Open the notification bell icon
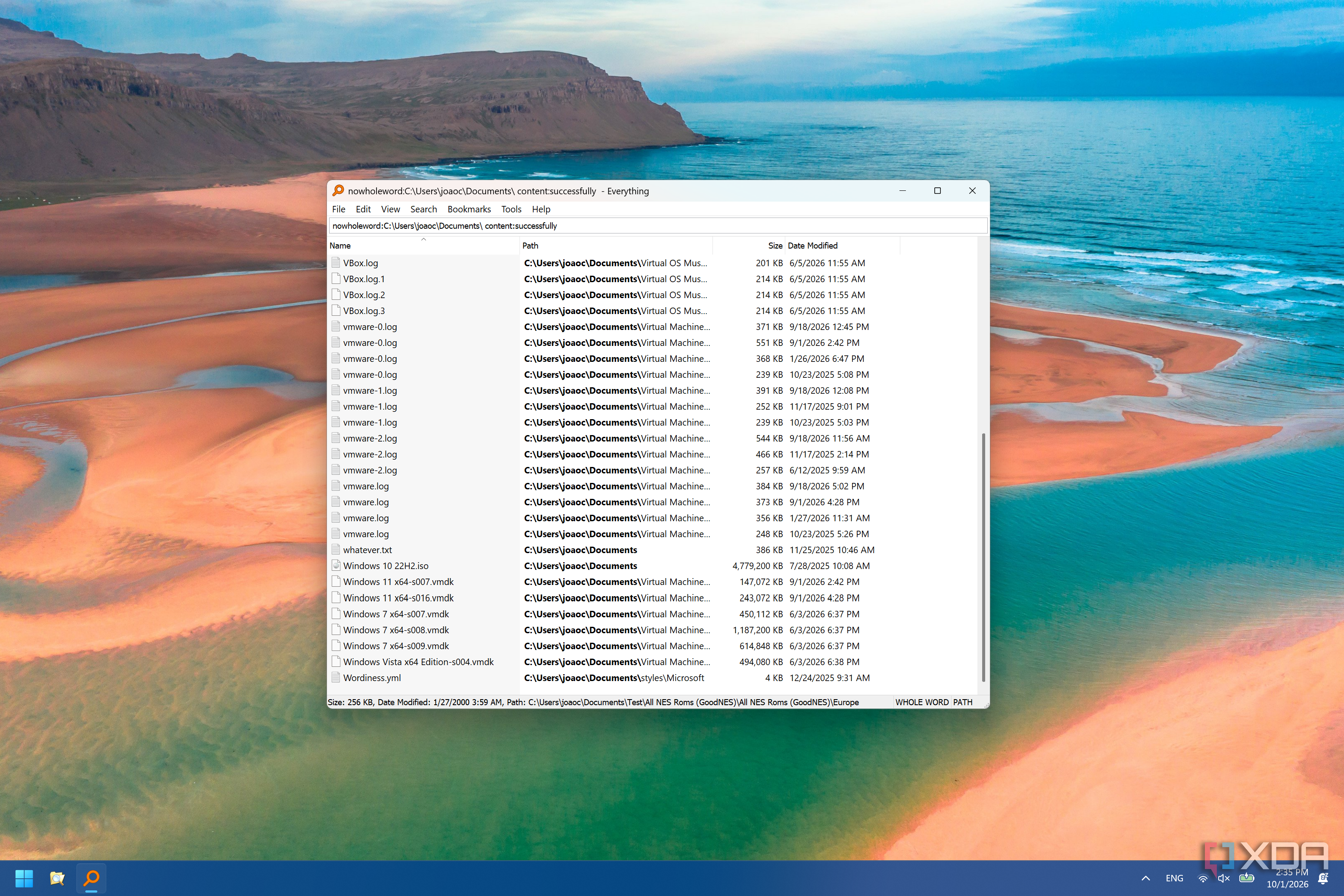This screenshot has height=896, width=1344. pyautogui.click(x=1323, y=878)
